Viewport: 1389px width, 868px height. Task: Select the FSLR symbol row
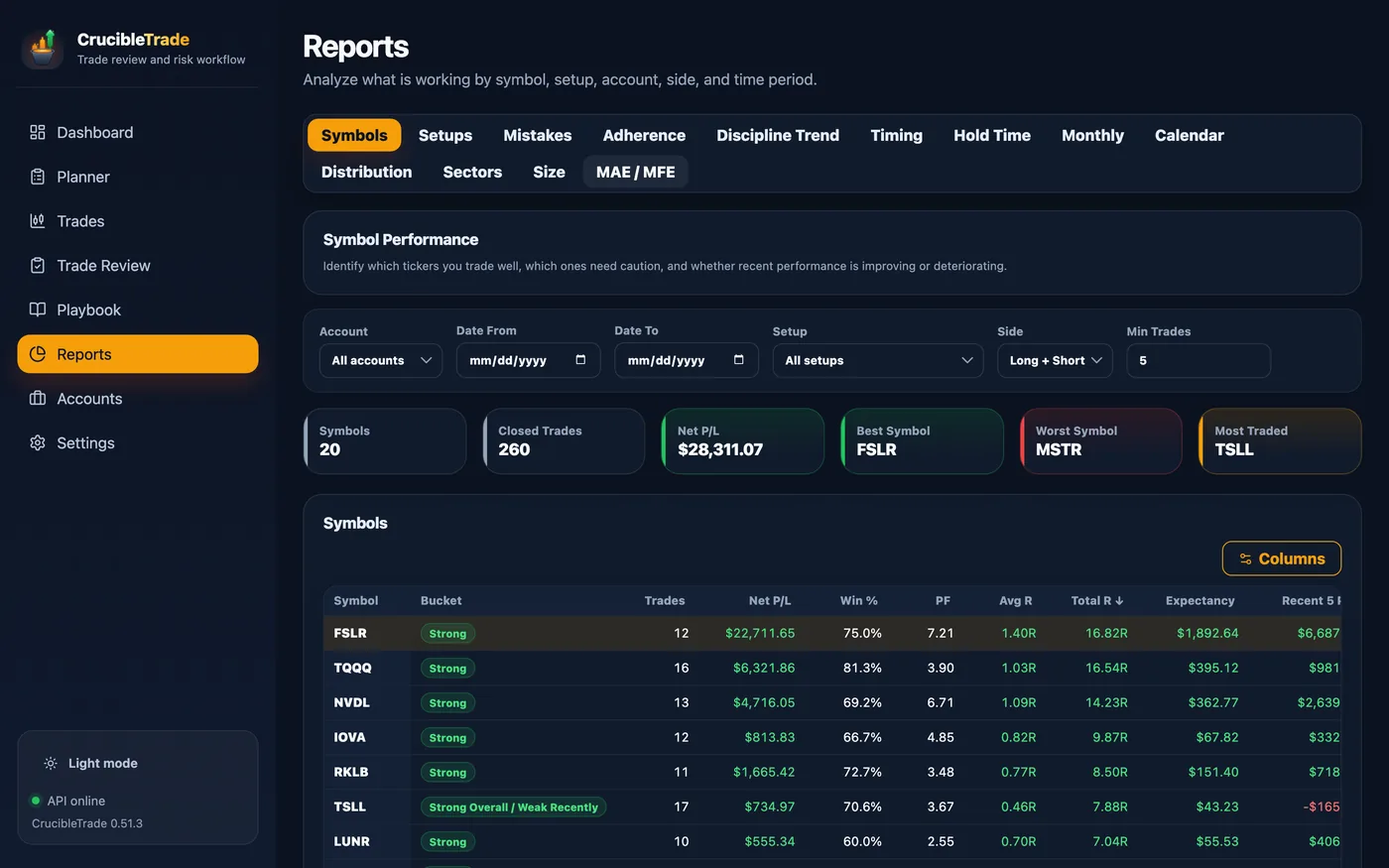click(831, 633)
